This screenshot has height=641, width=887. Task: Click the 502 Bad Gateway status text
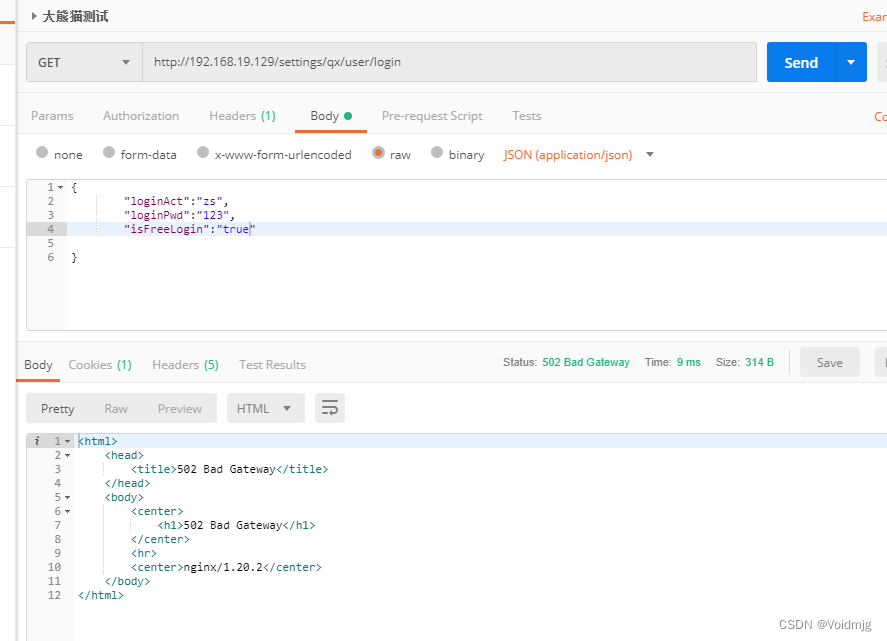[585, 362]
